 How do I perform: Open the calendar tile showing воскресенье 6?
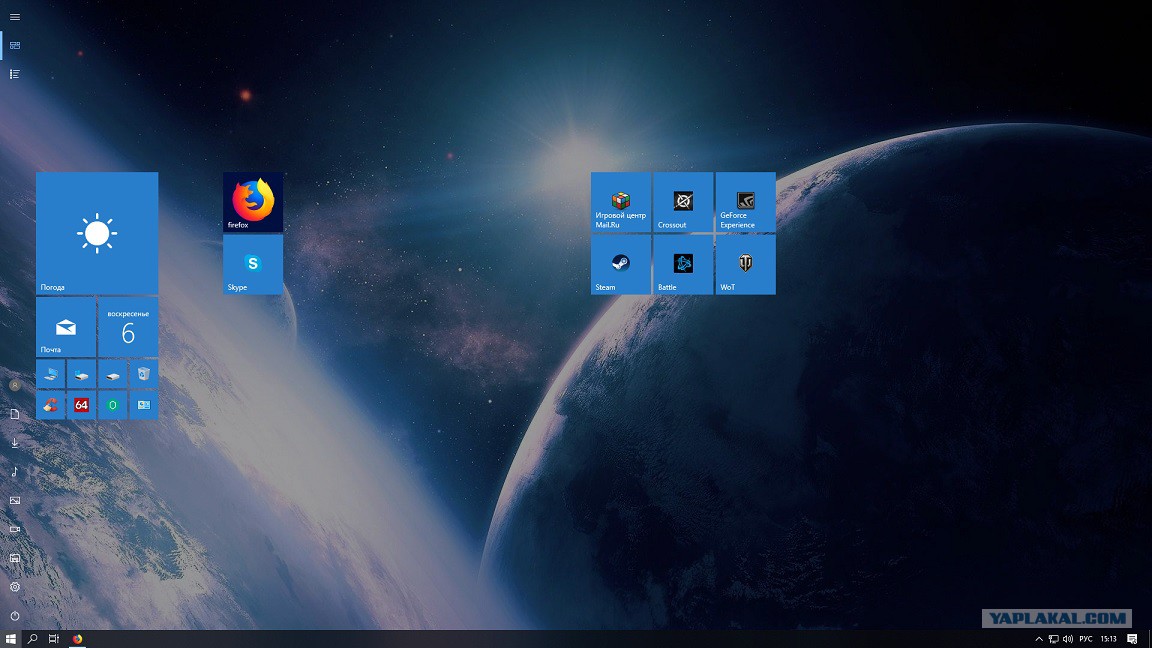[x=128, y=327]
